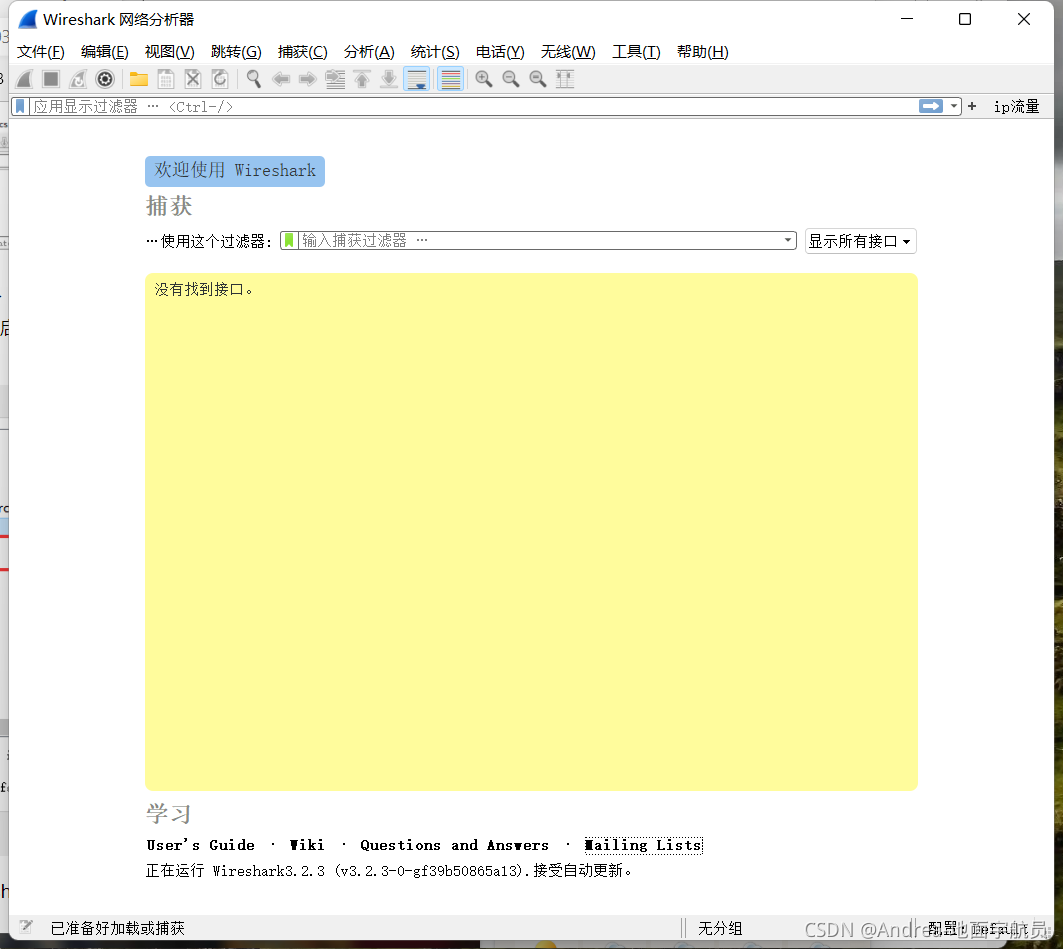Stop capturing packets square icon
This screenshot has width=1063, height=949.
point(51,79)
